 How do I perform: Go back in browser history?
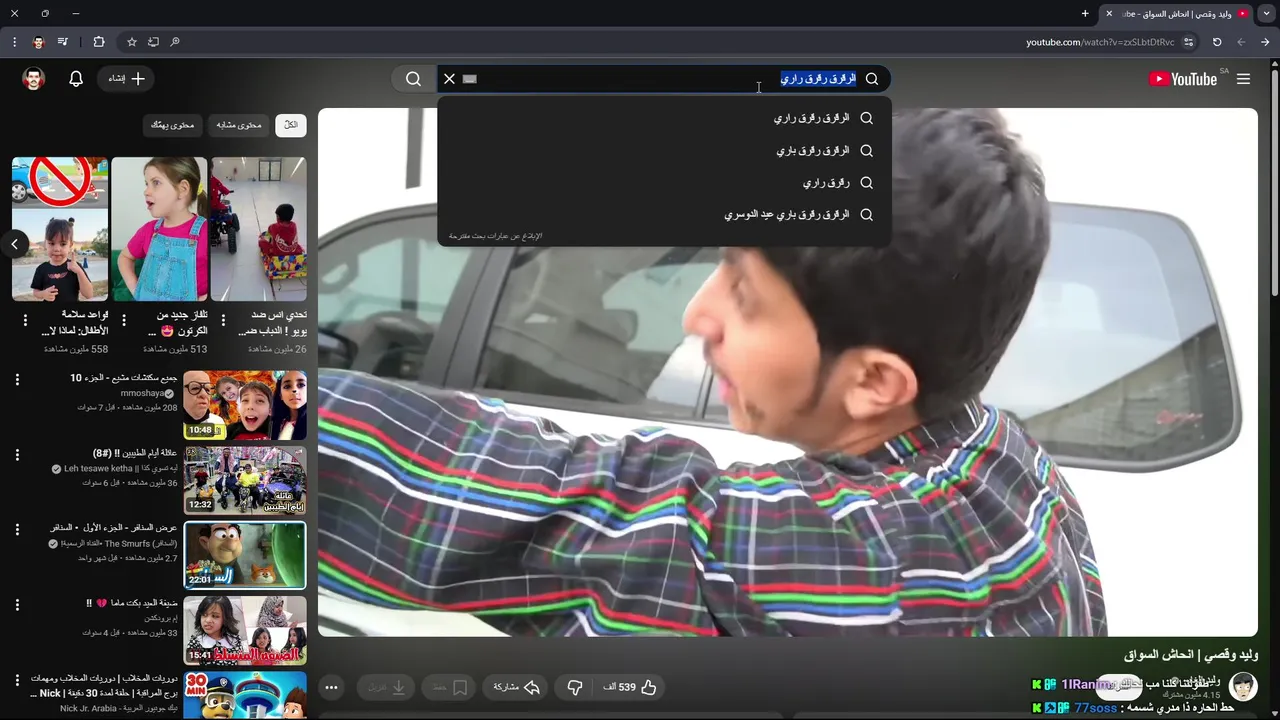1265,42
